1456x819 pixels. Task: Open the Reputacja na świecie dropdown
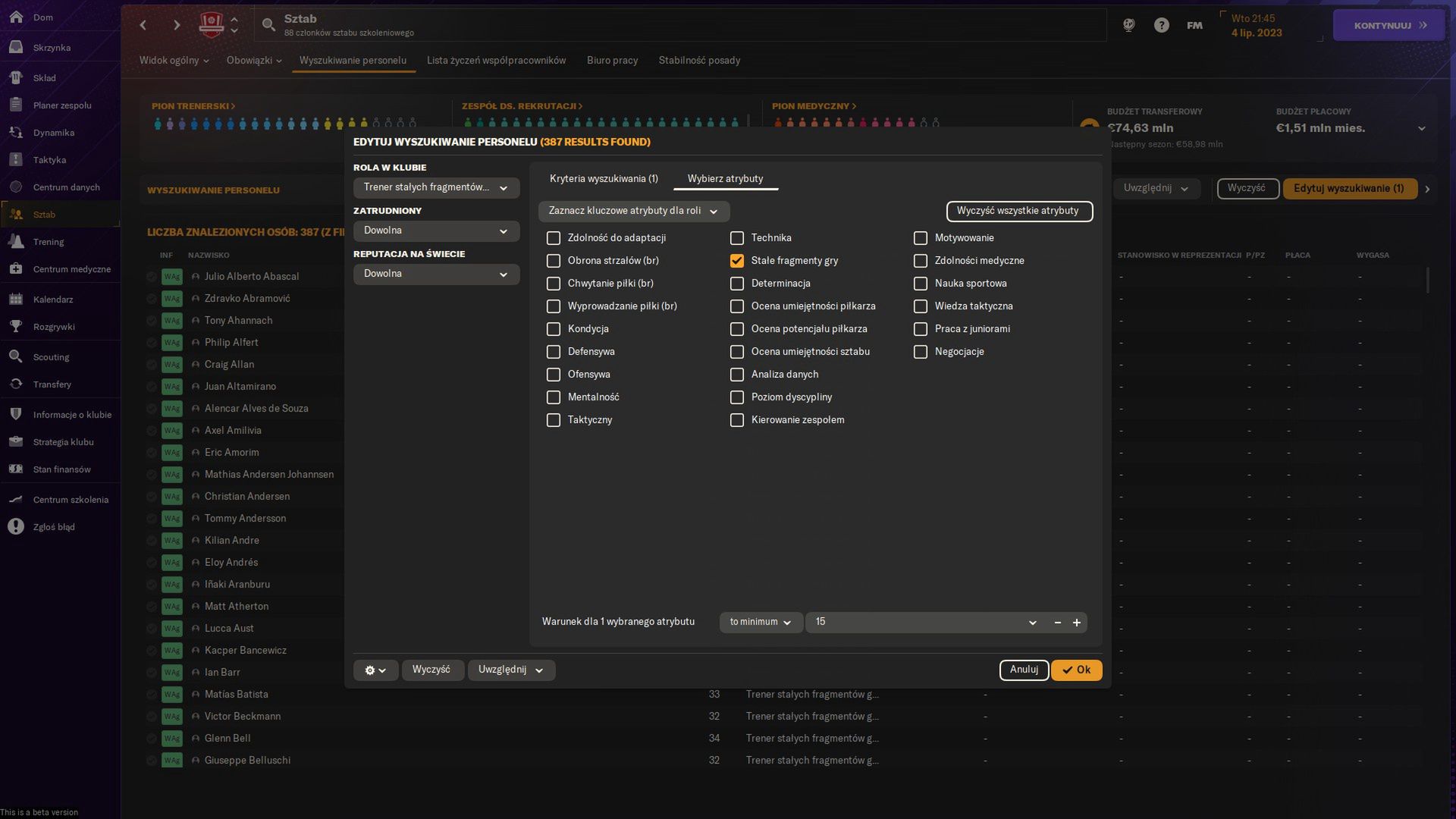[x=436, y=274]
